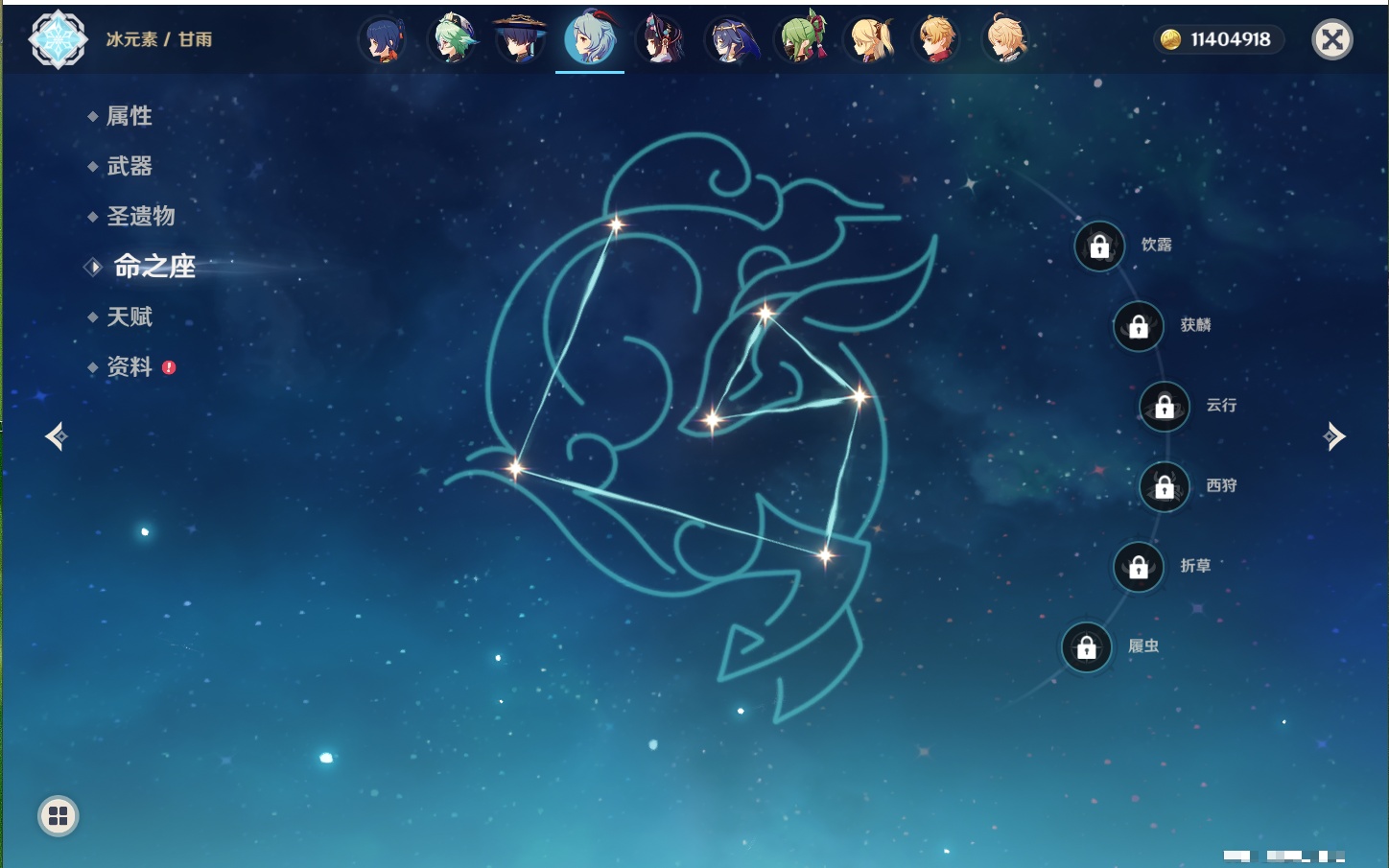Viewport: 1389px width, 868px height.
Task: Select Xingqiu's portrait in character bar
Action: [383, 40]
